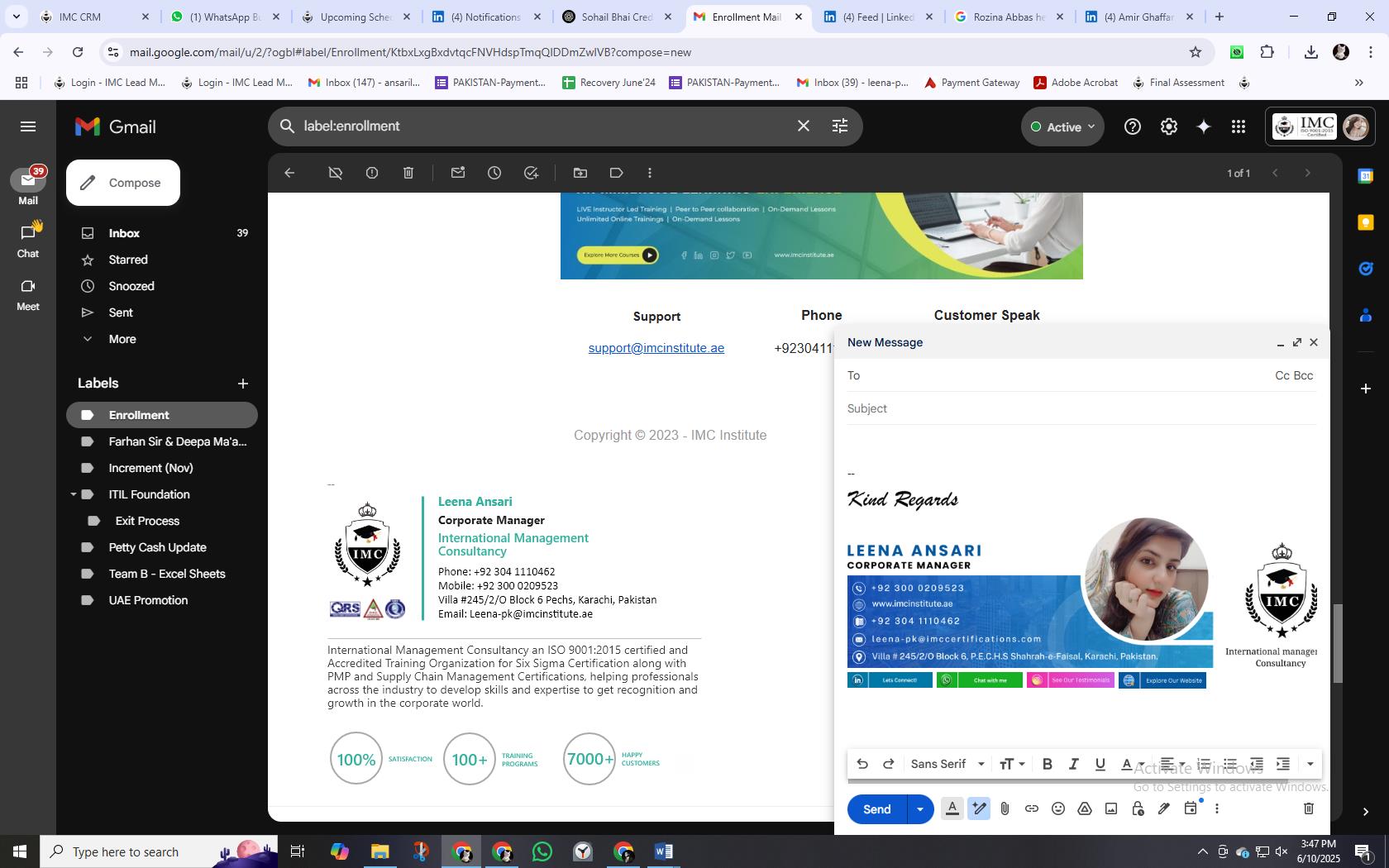The height and width of the screenshot is (868, 1389).
Task: Create a new label with plus icon
Action: tap(242, 384)
